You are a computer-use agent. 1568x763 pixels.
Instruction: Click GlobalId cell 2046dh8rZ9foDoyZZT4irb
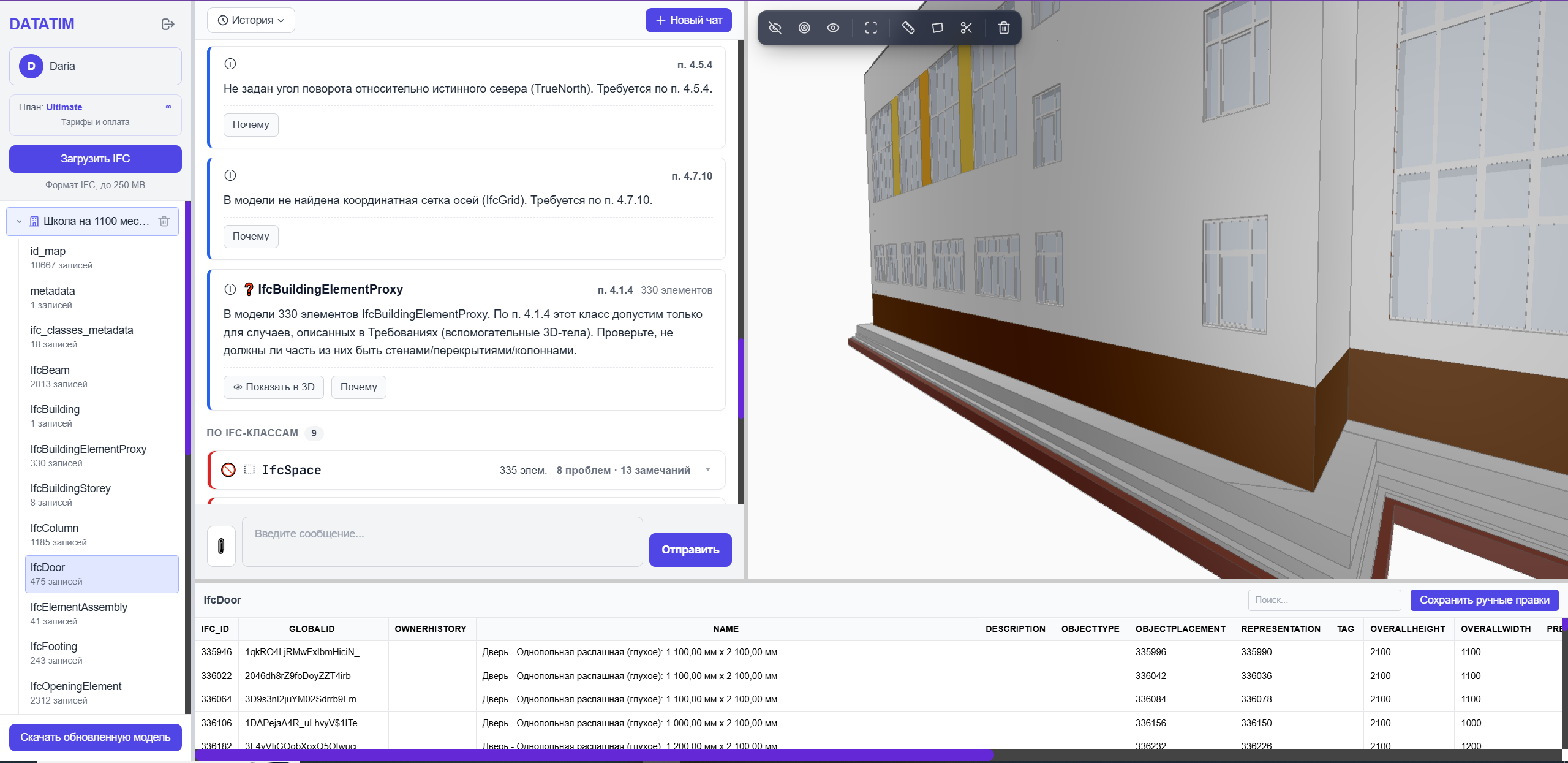point(313,676)
